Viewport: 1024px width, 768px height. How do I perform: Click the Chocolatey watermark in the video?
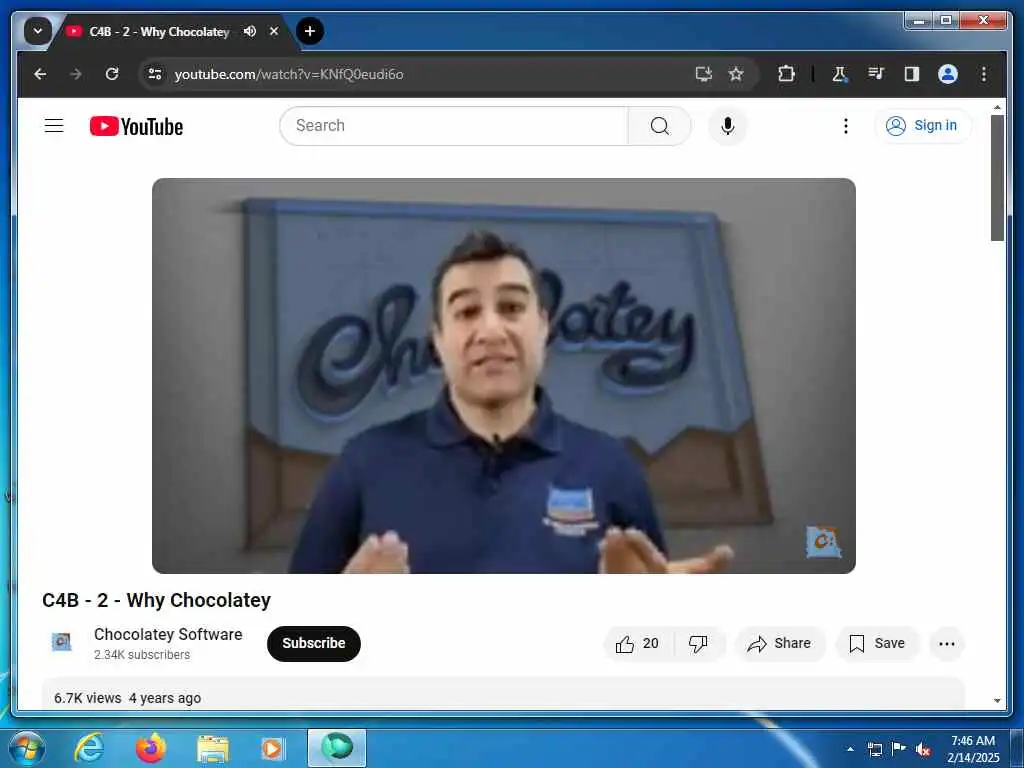(823, 541)
